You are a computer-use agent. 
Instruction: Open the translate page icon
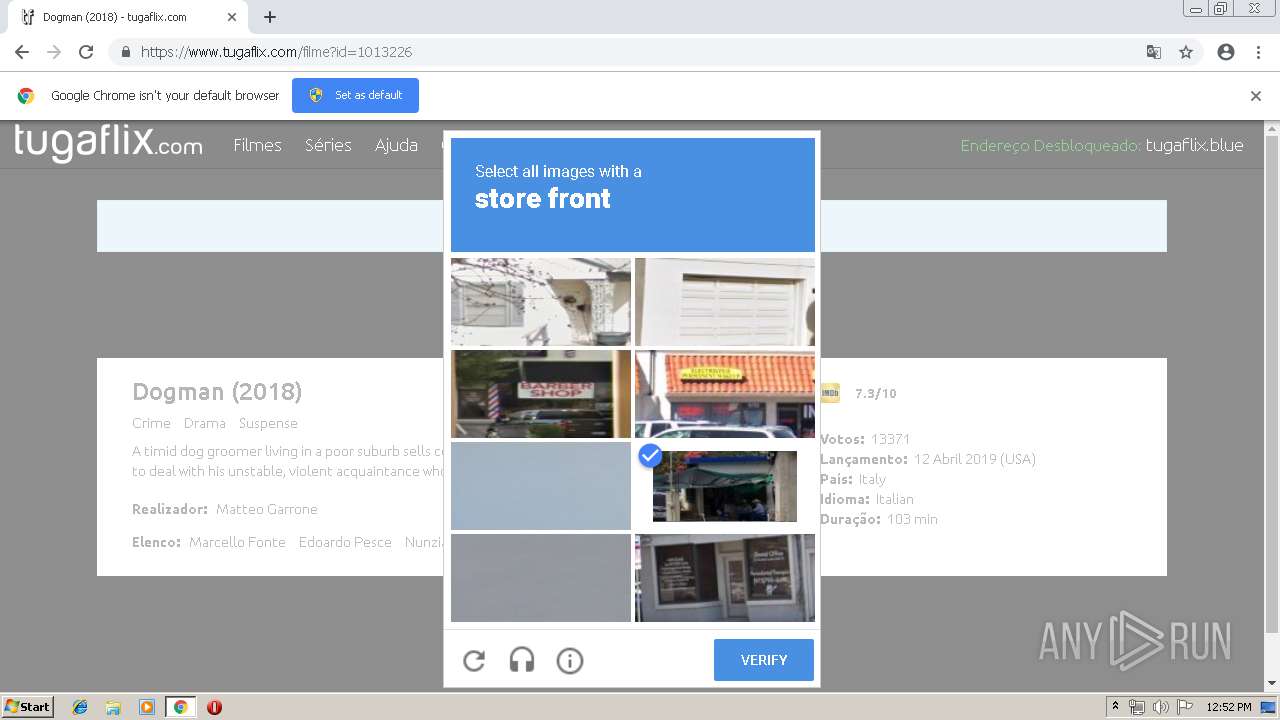pyautogui.click(x=1154, y=52)
